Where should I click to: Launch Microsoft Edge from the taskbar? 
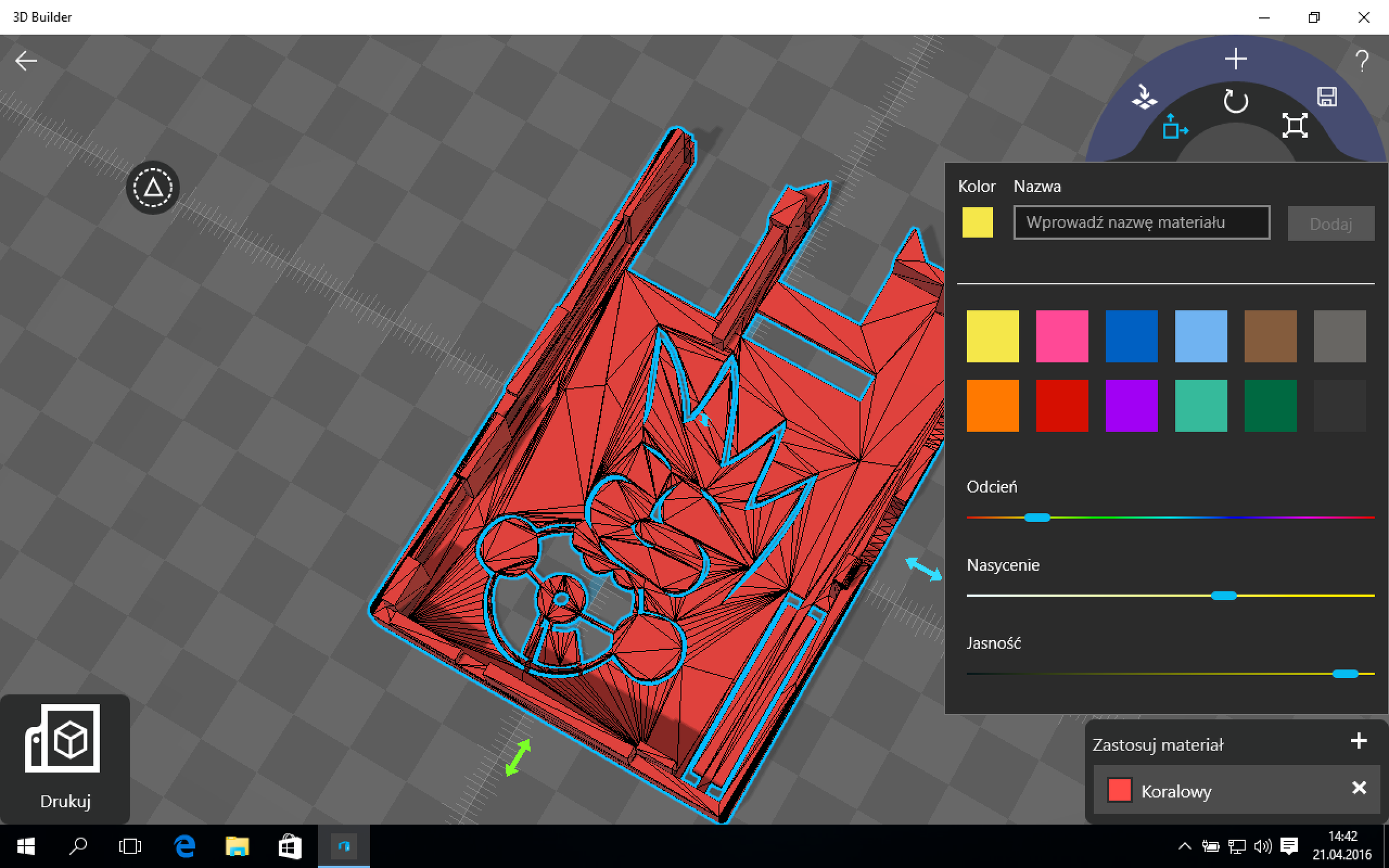[x=184, y=846]
